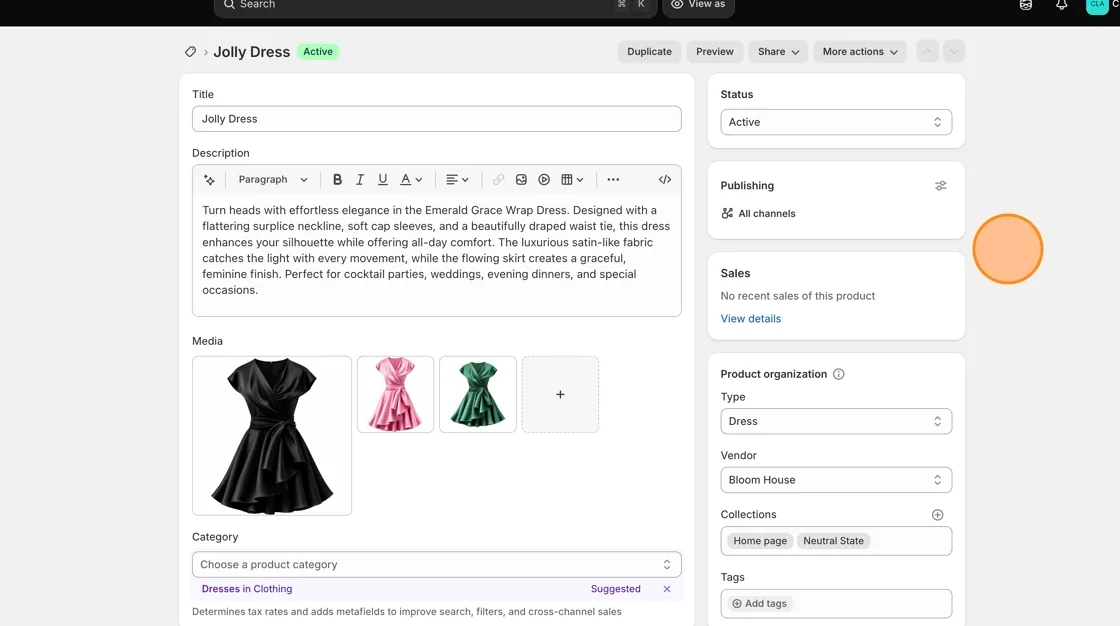This screenshot has height=626, width=1120.
Task: Toggle italic formatting in description
Action: [360, 180]
